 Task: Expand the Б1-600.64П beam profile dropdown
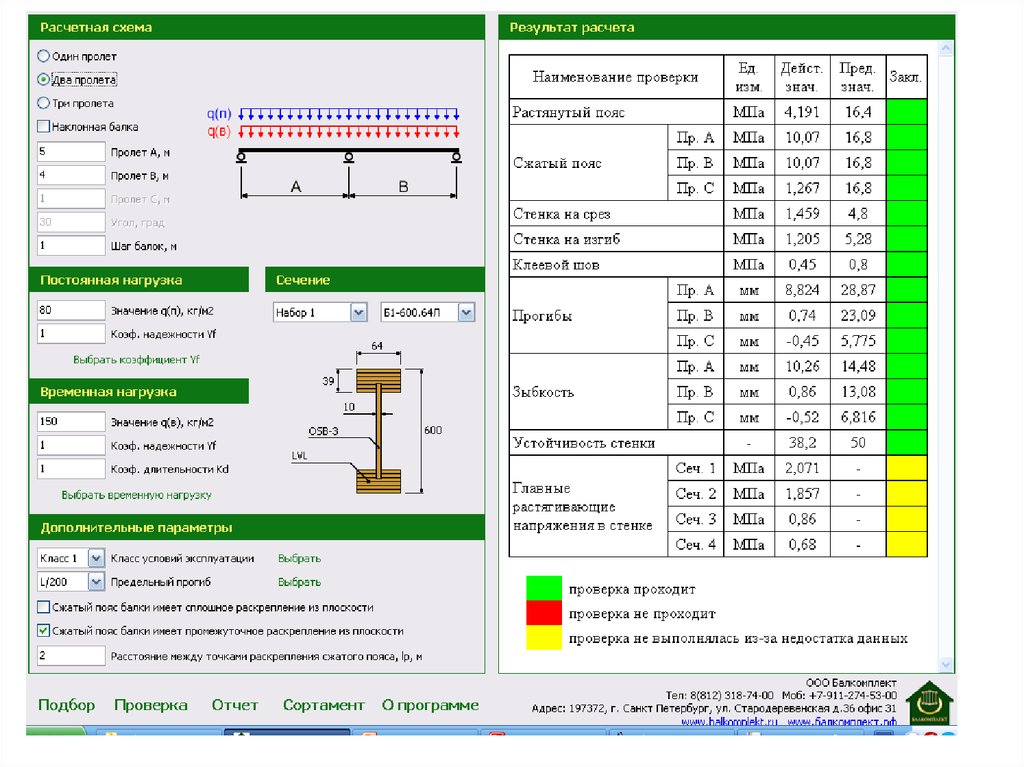(x=466, y=313)
